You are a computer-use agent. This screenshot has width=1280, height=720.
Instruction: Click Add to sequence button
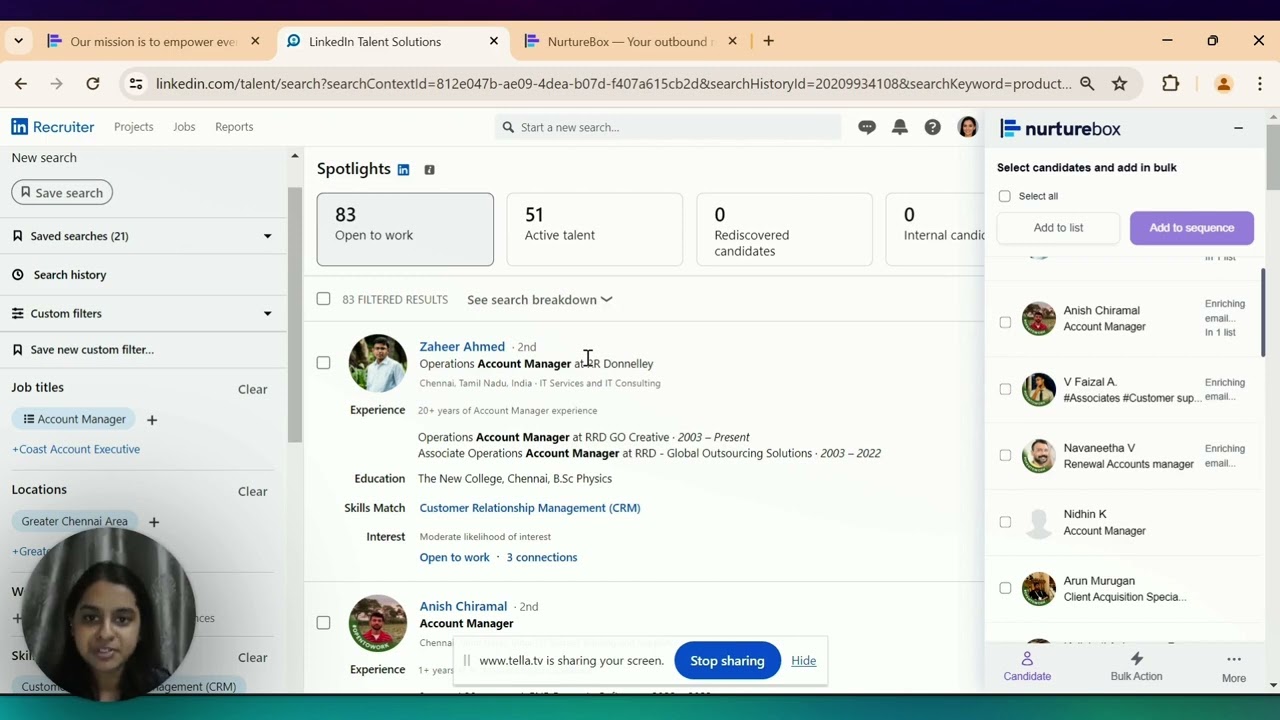click(1191, 228)
